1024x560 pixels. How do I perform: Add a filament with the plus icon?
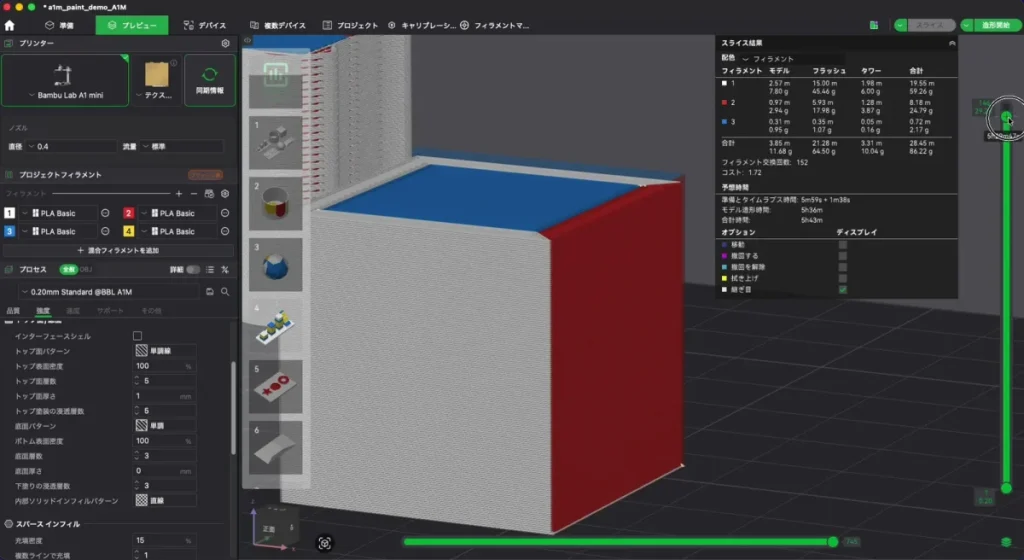pos(179,194)
